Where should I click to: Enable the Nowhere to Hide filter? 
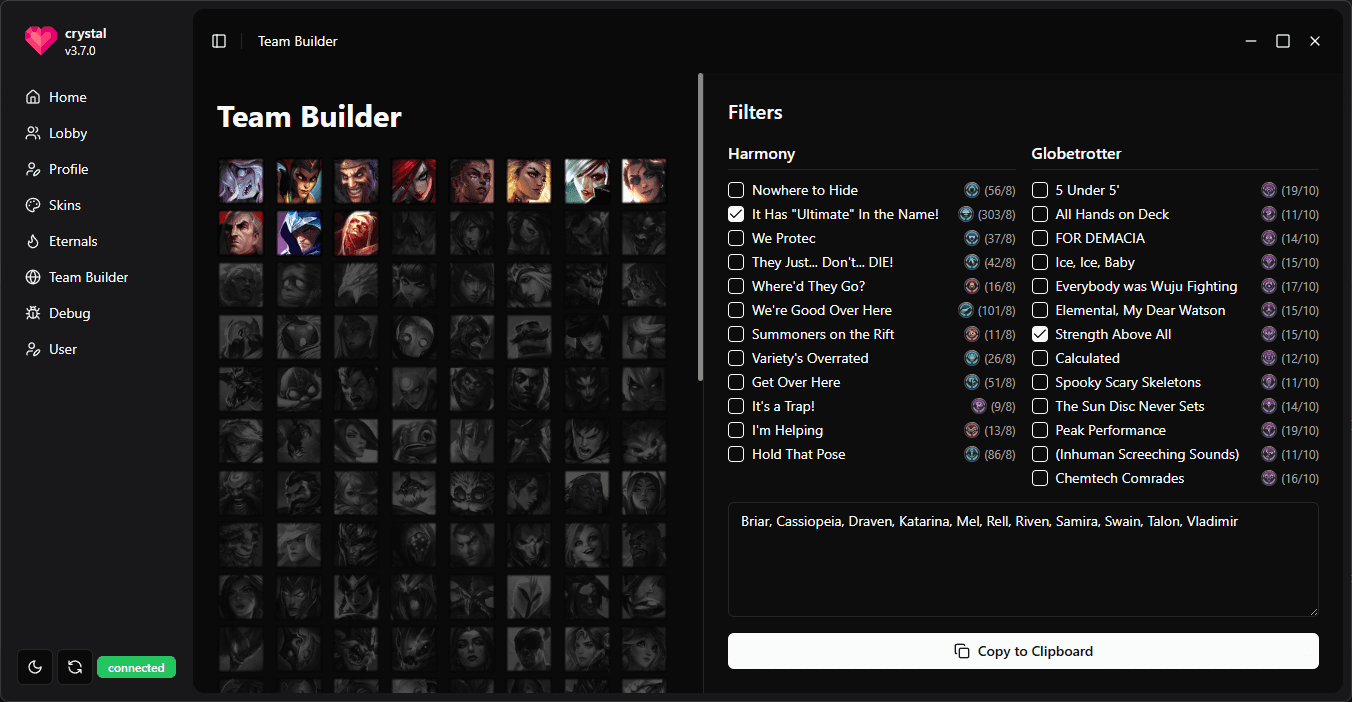(736, 190)
